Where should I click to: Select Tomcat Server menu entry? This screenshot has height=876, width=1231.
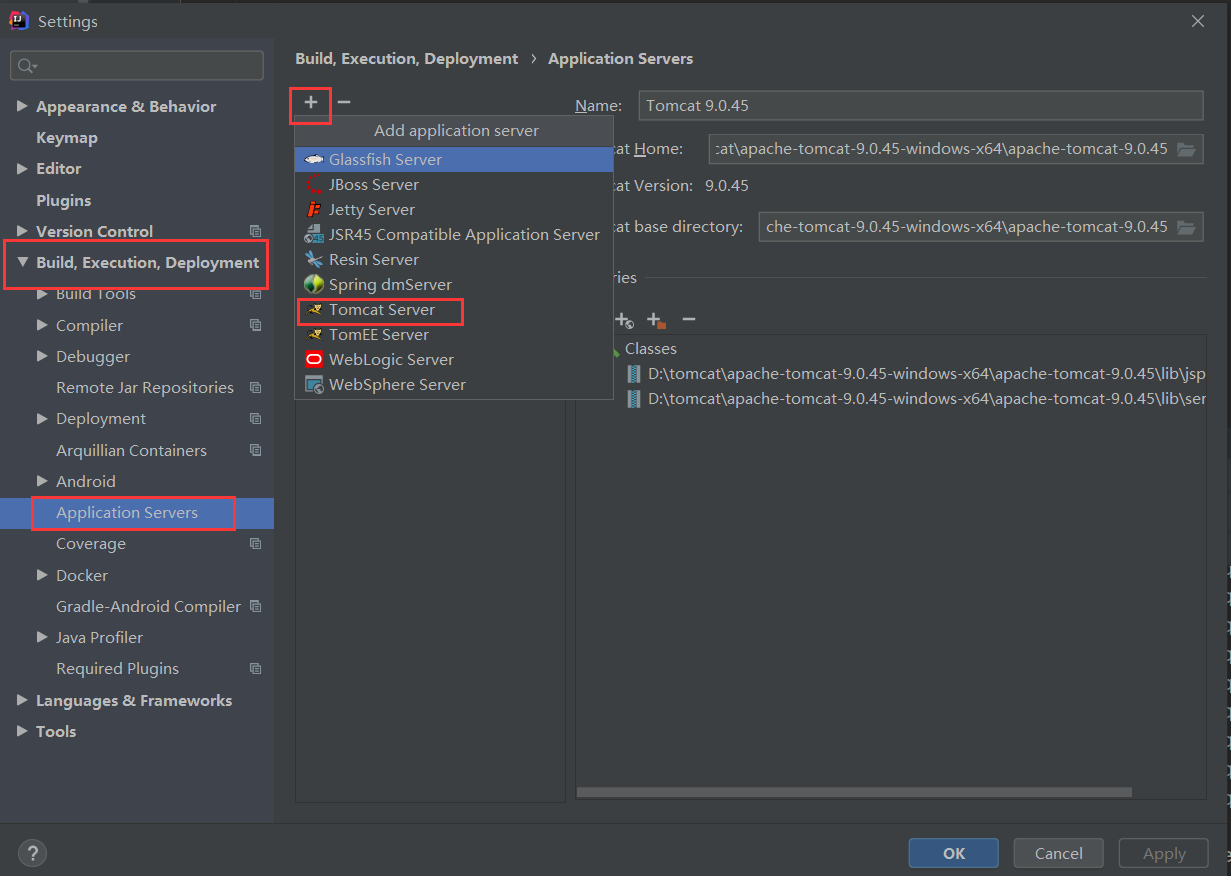454,310
